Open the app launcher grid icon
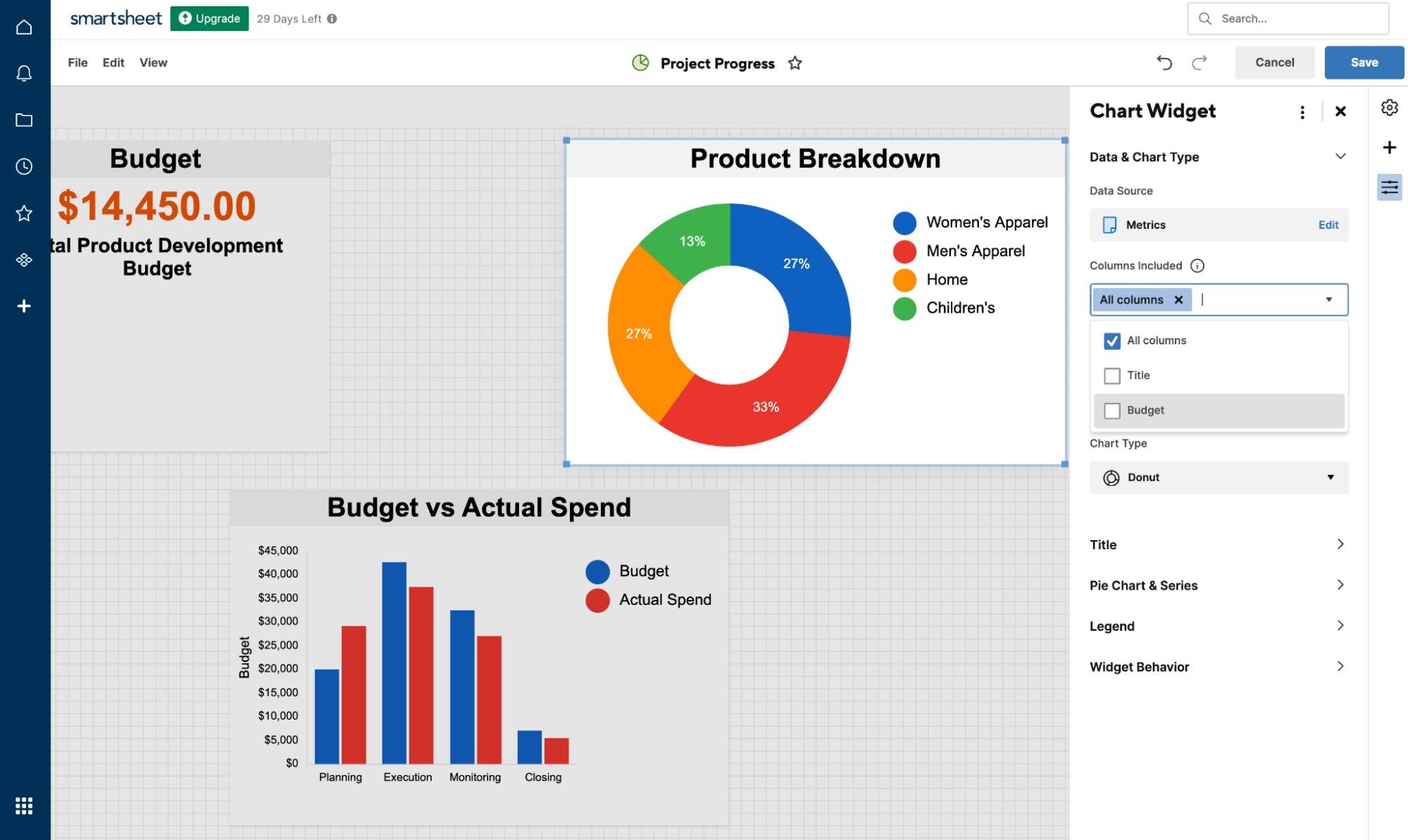The height and width of the screenshot is (840, 1408). point(24,805)
